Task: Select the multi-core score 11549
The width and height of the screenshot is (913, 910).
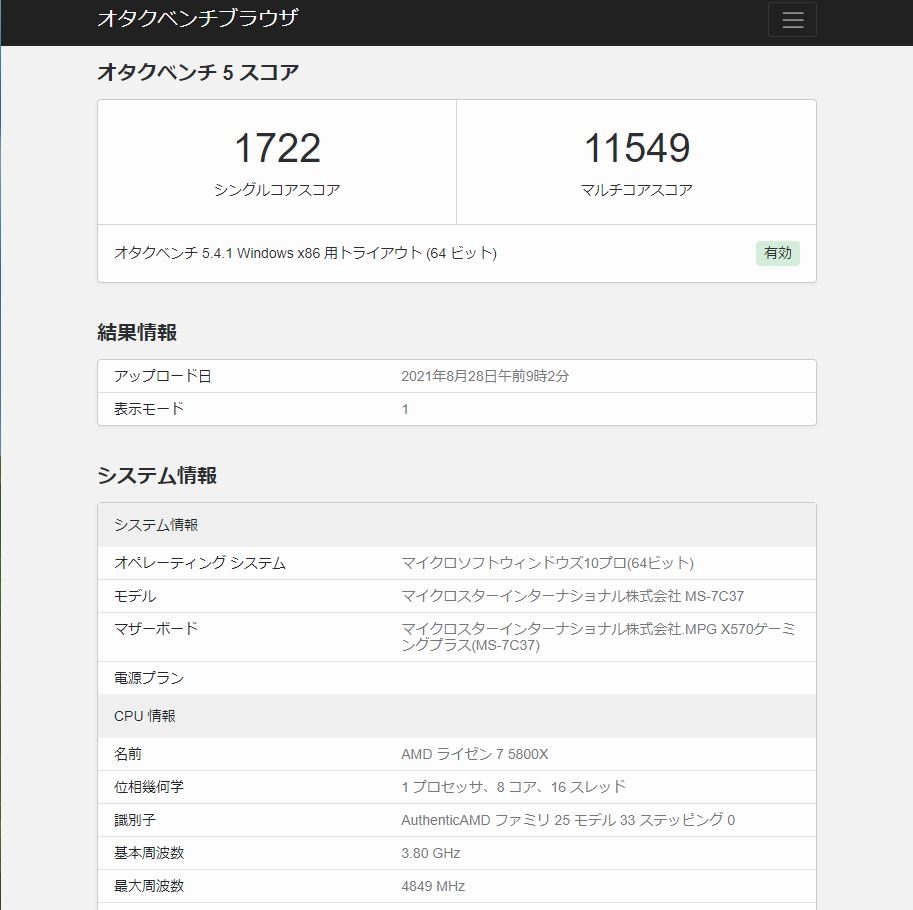Action: 636,147
